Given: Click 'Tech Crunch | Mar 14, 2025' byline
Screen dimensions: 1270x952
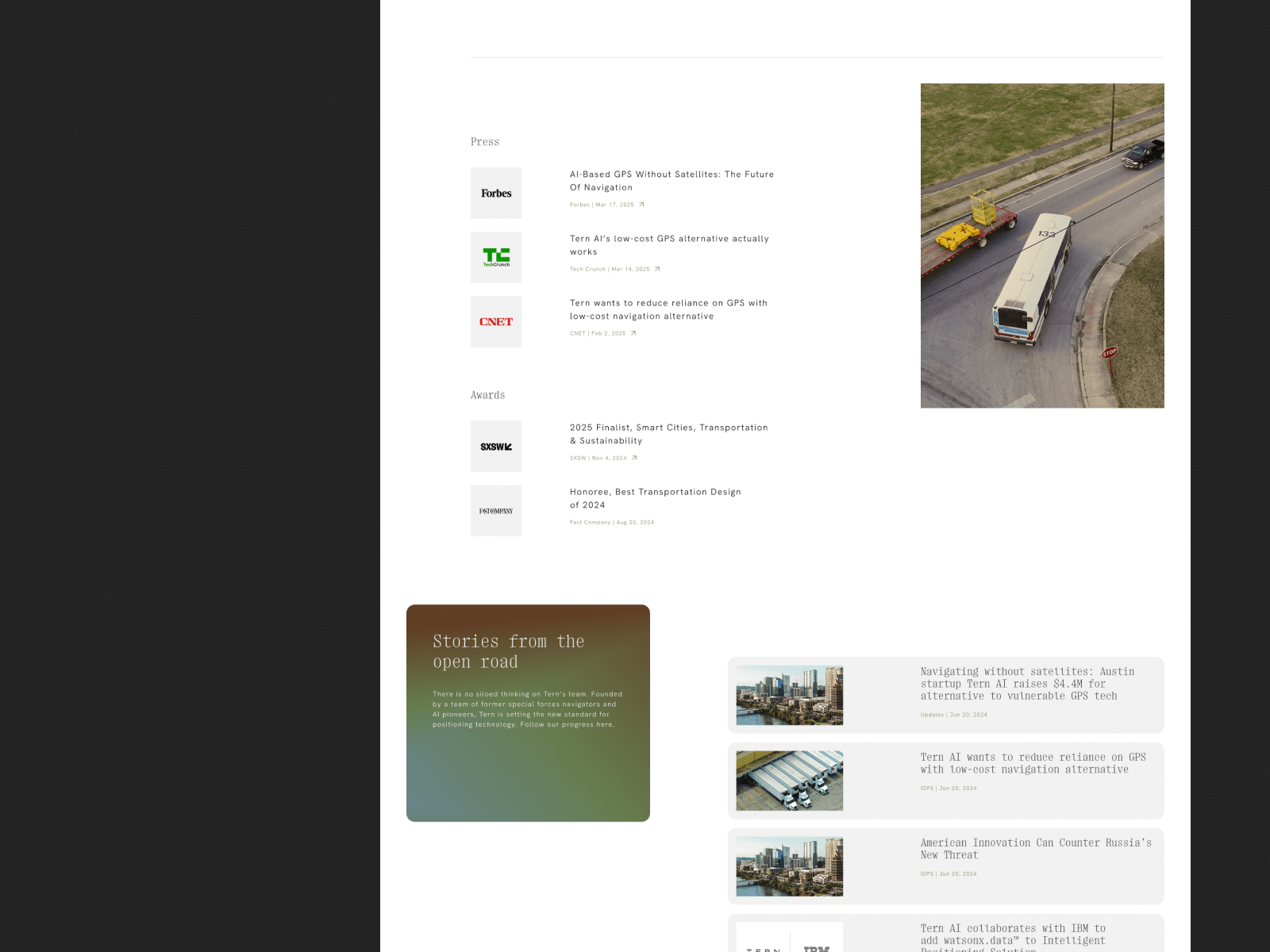Looking at the screenshot, I should (610, 269).
